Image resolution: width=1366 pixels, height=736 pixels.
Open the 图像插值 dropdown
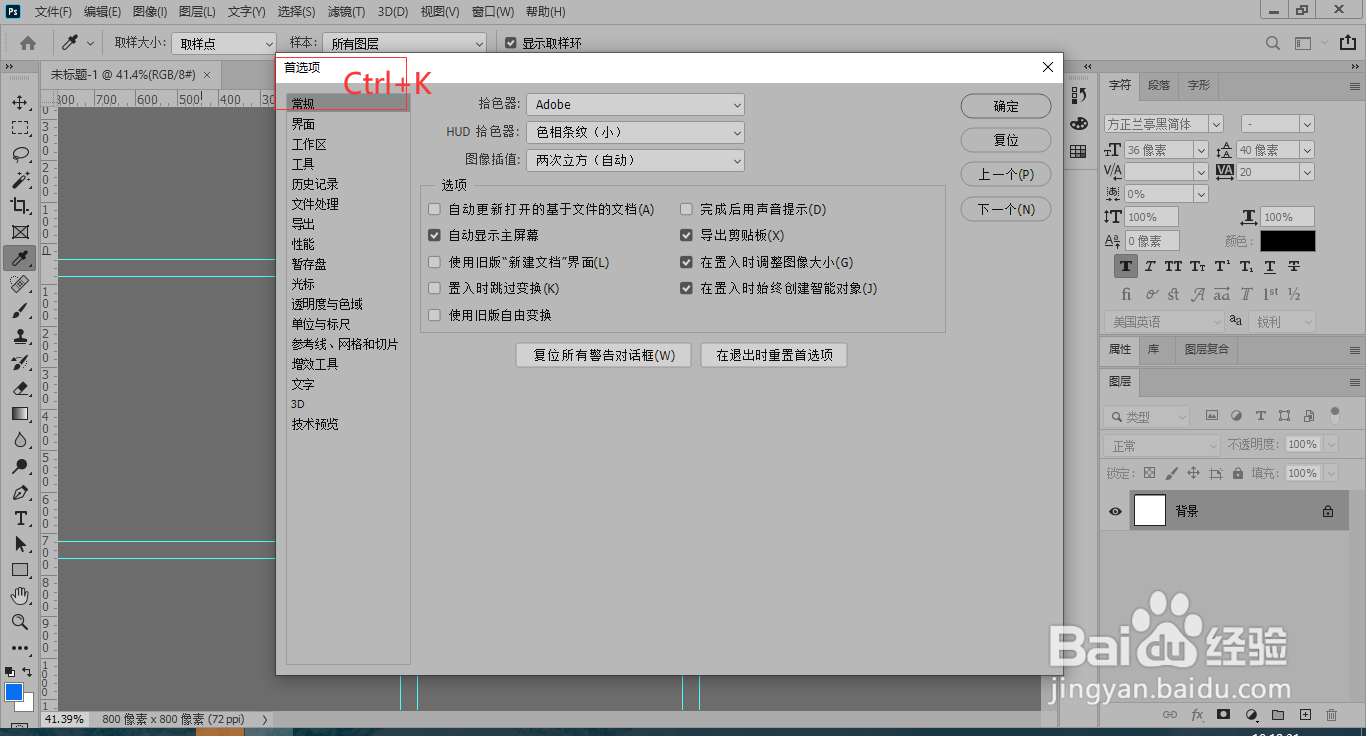[636, 160]
